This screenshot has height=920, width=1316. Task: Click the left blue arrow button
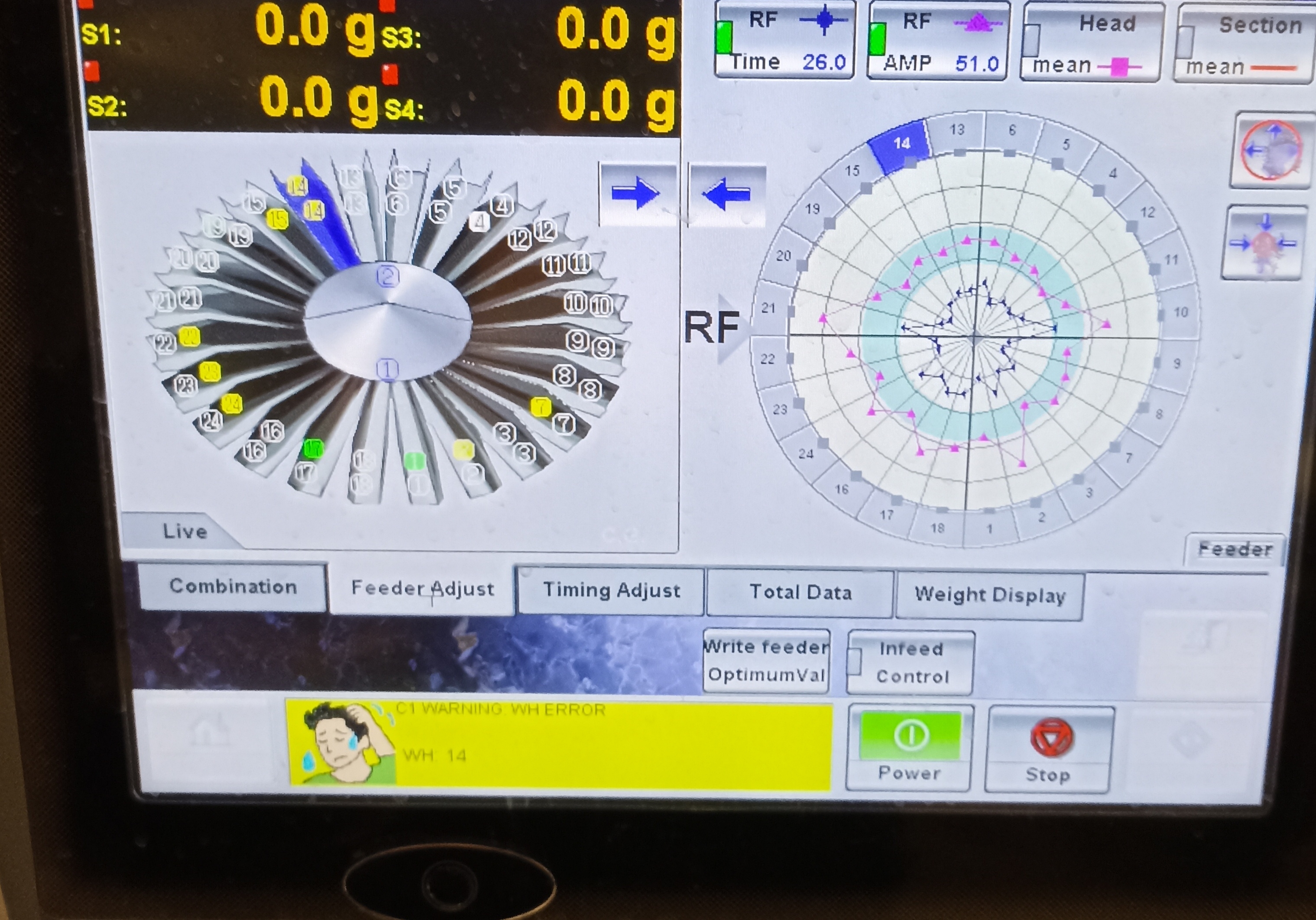(727, 194)
